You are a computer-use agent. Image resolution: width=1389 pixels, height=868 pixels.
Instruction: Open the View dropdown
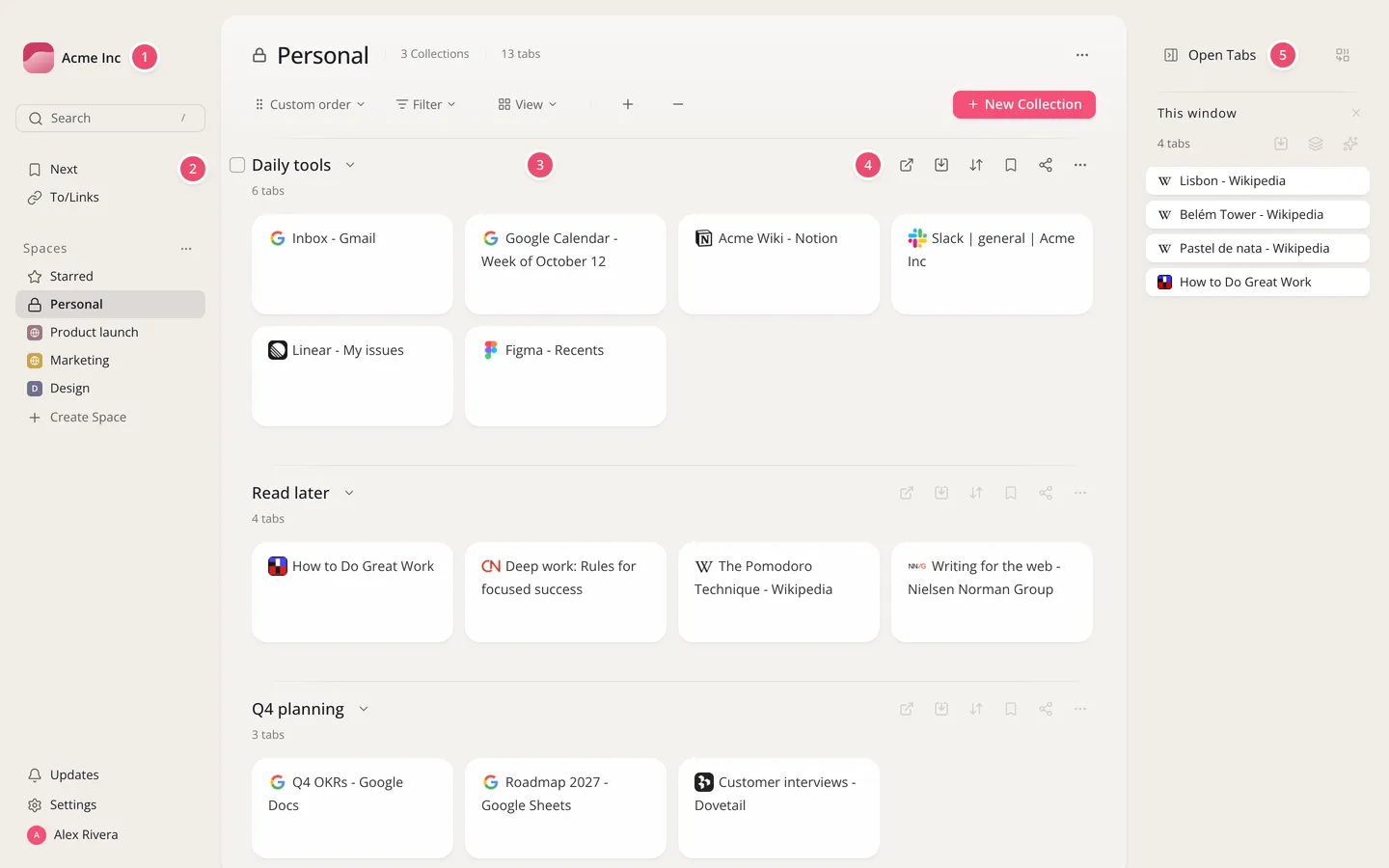coord(528,104)
